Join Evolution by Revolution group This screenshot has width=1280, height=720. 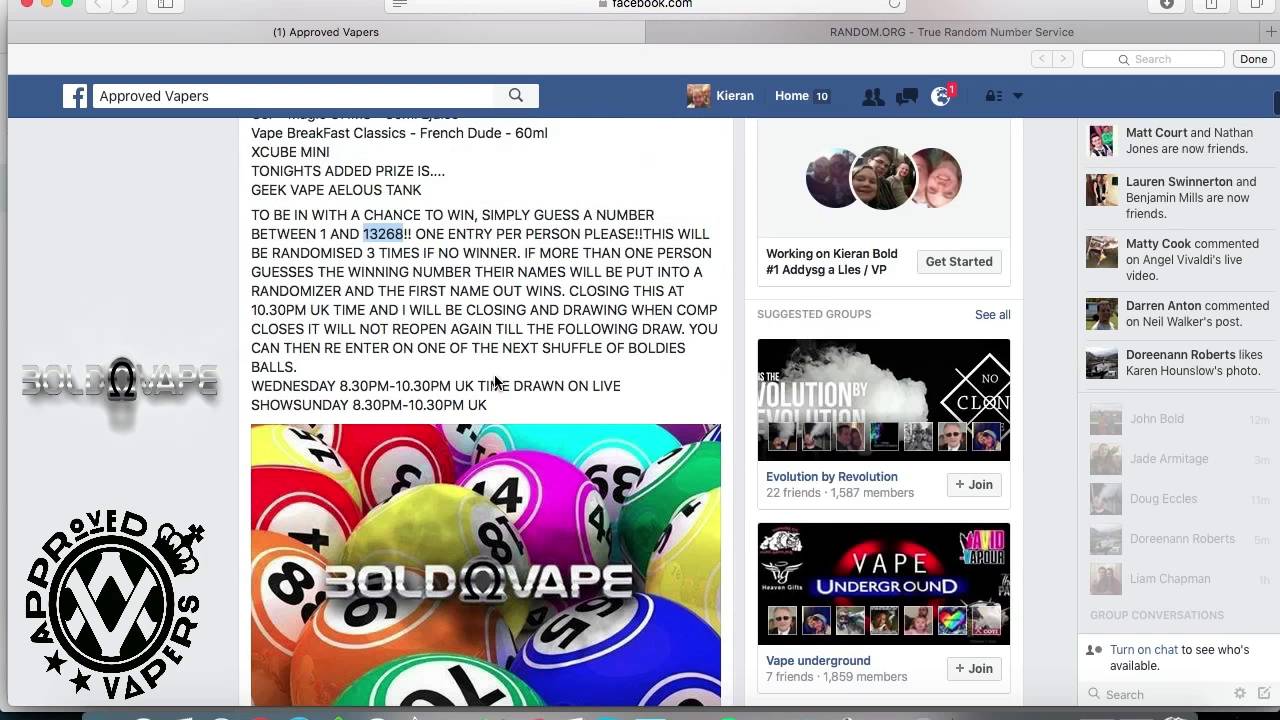[974, 484]
